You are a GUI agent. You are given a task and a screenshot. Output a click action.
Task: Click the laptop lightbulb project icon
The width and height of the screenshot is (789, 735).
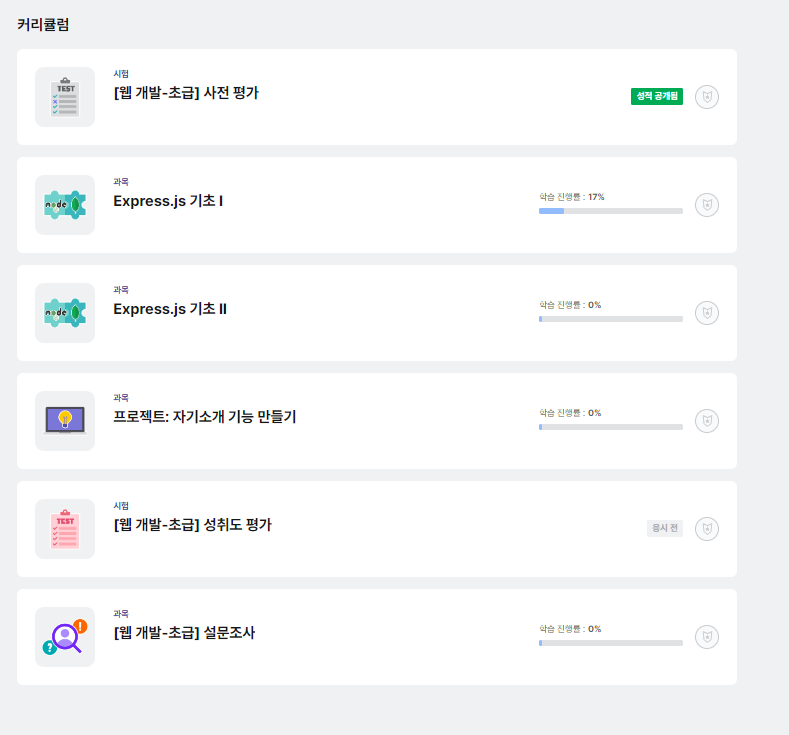point(65,421)
